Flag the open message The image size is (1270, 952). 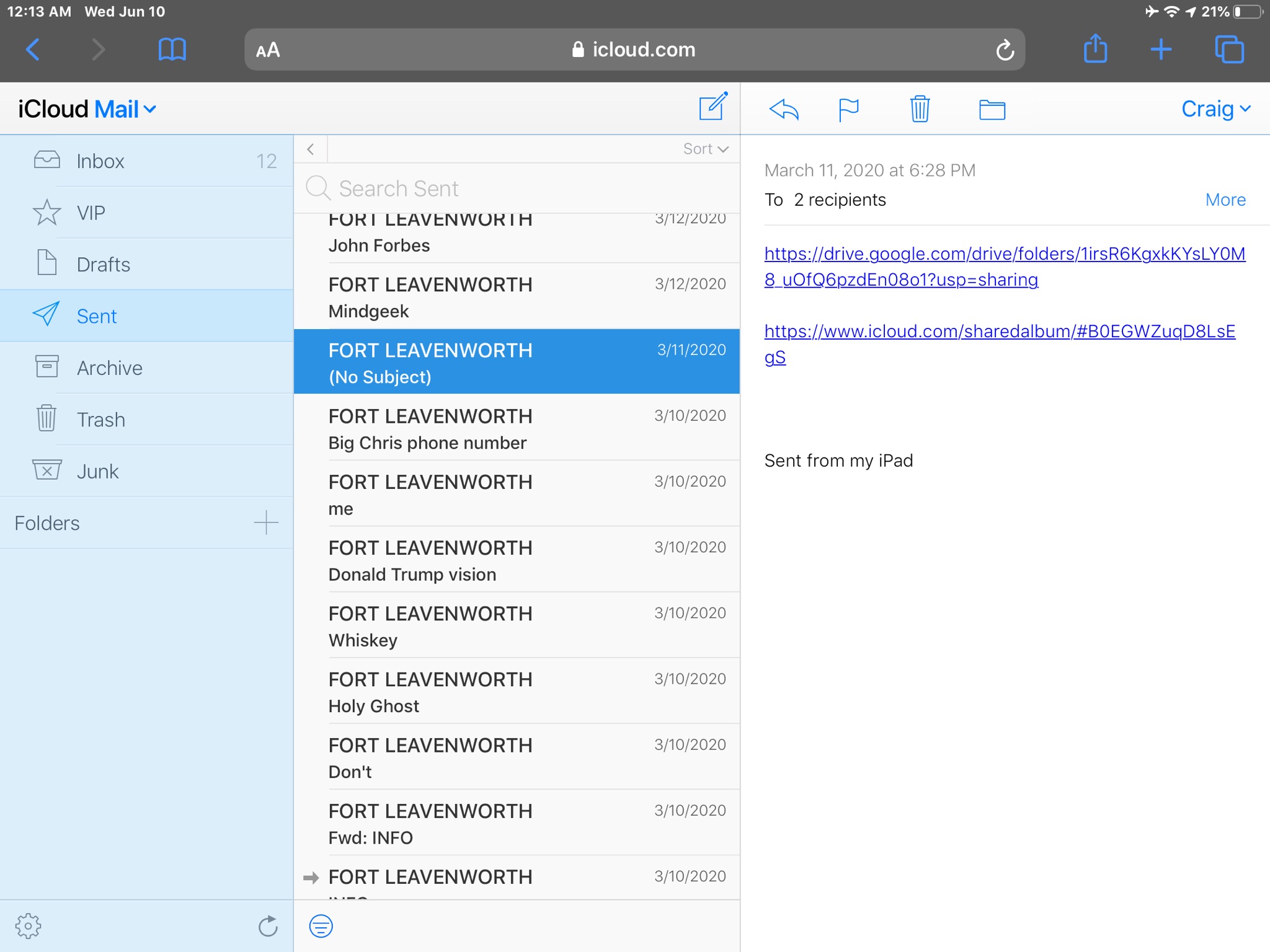point(848,110)
